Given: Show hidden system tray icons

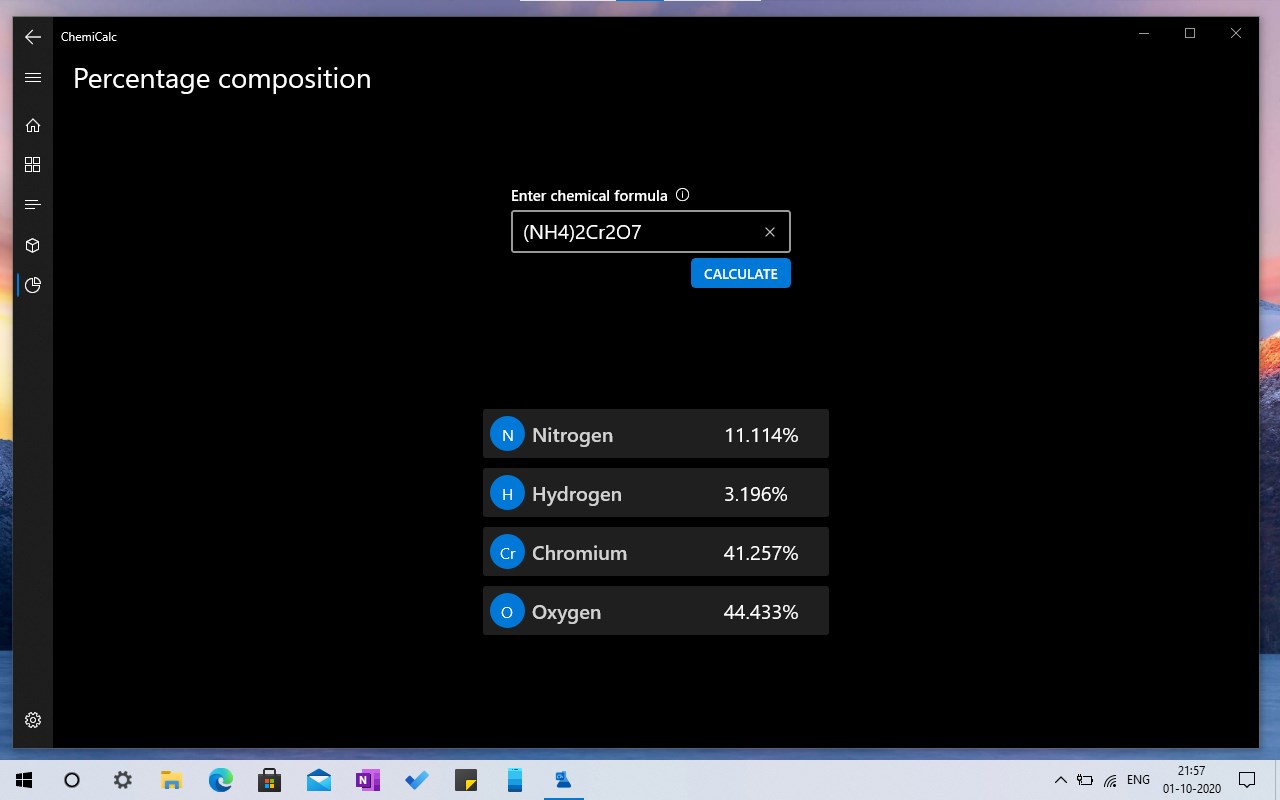Looking at the screenshot, I should [1061, 780].
